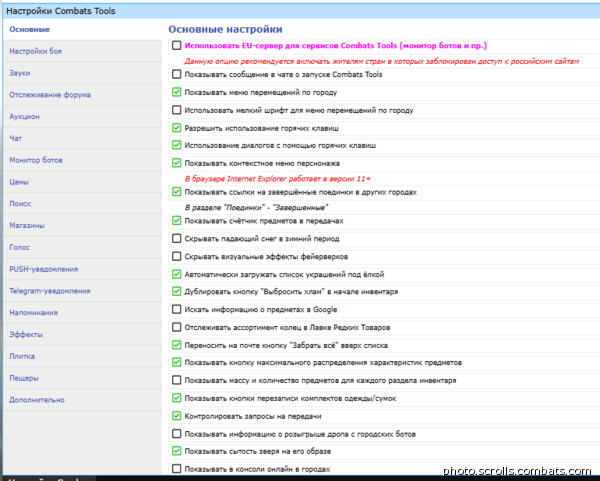Enable Показывать в консоли онлайн в городах

tap(177, 468)
